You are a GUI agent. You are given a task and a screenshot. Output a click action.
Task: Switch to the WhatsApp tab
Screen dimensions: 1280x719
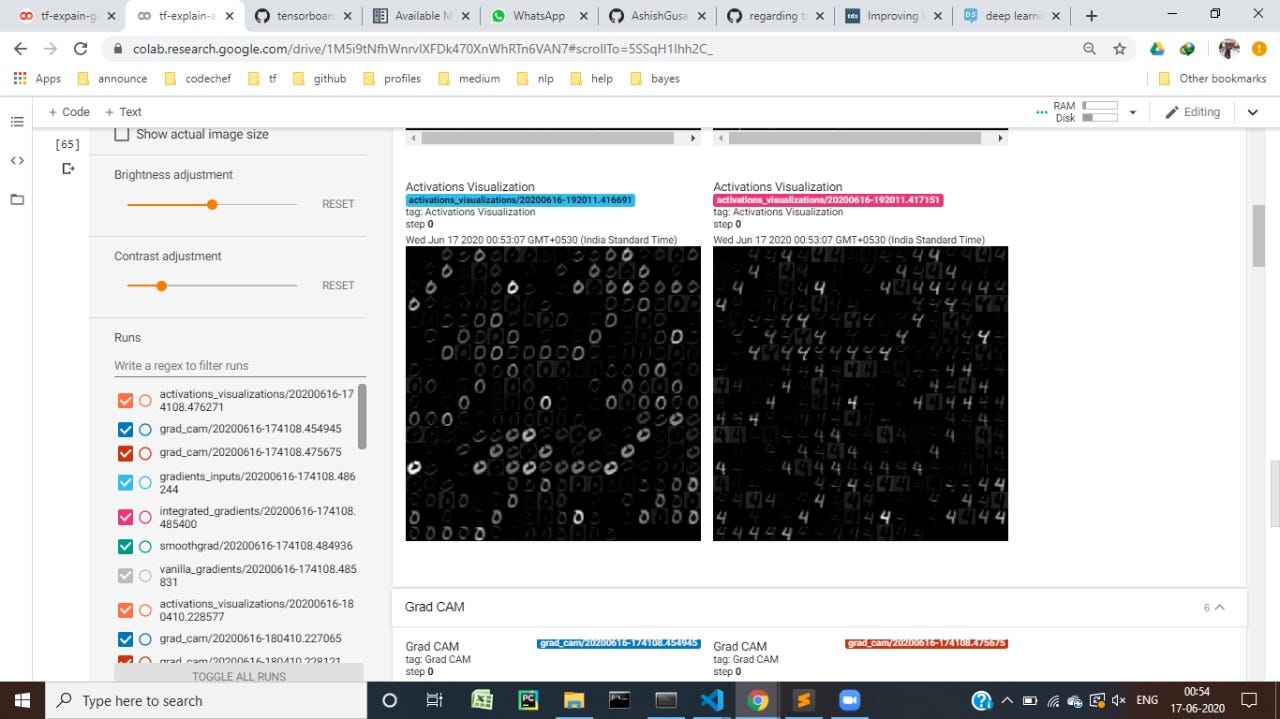tap(538, 16)
